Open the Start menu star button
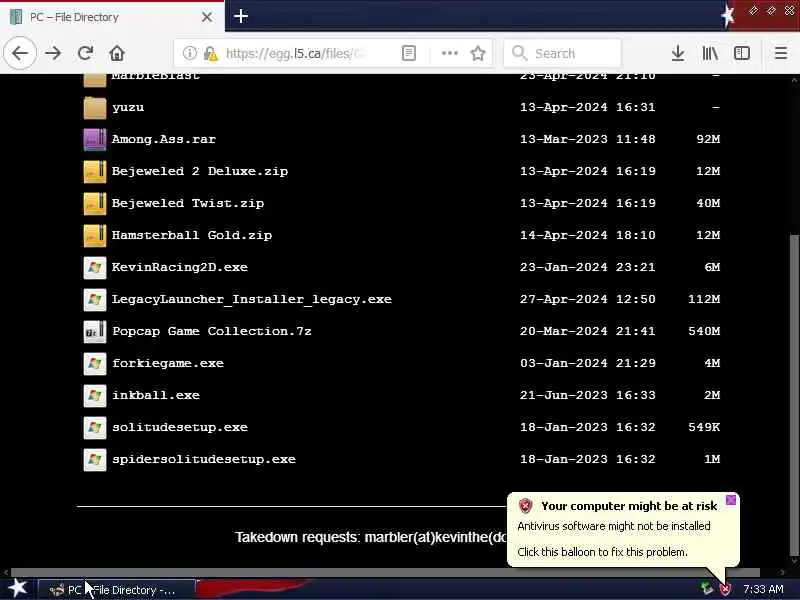Image resolution: width=800 pixels, height=600 pixels. [x=18, y=588]
